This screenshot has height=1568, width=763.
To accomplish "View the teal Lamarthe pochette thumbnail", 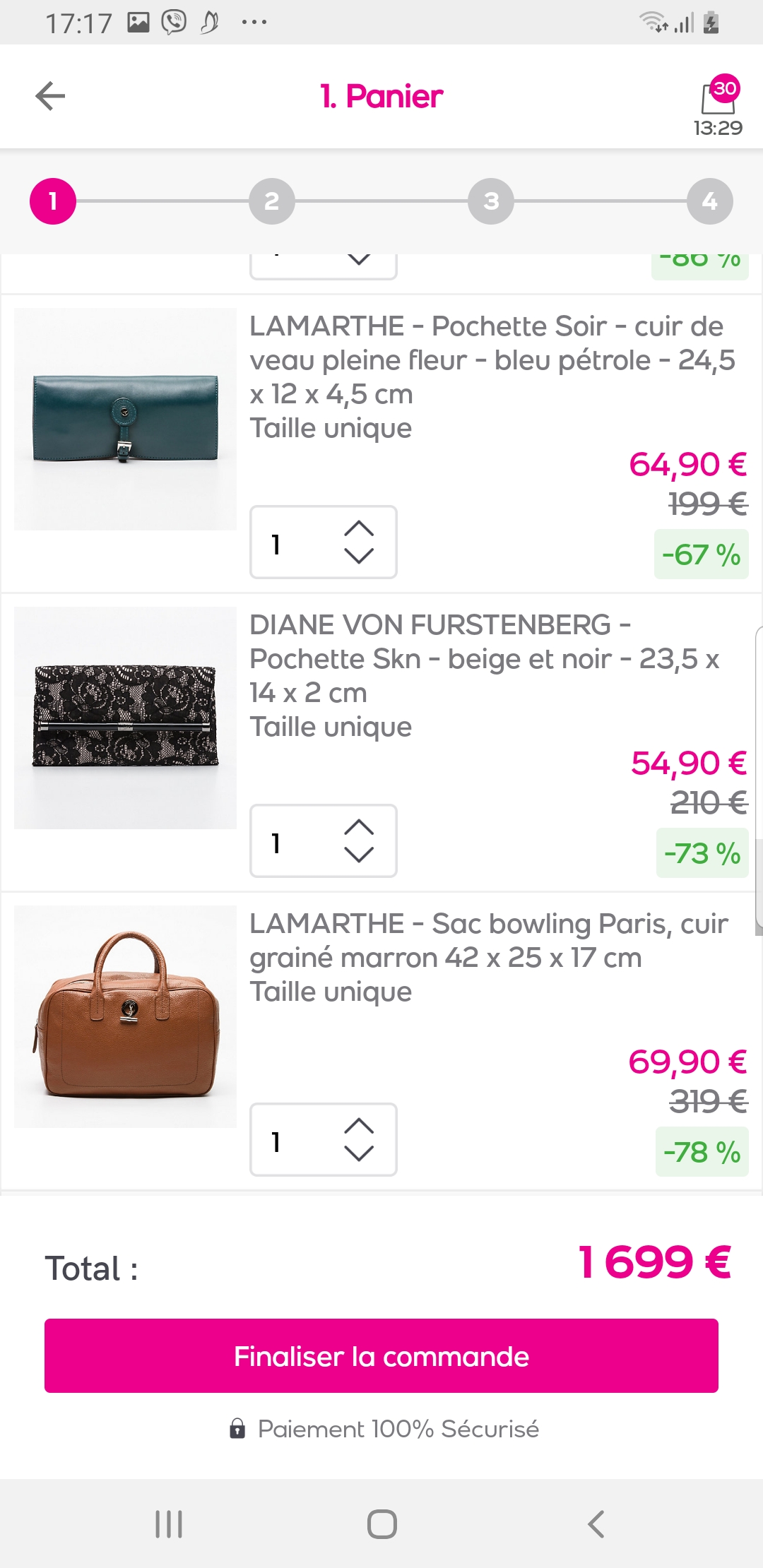I will 126,419.
